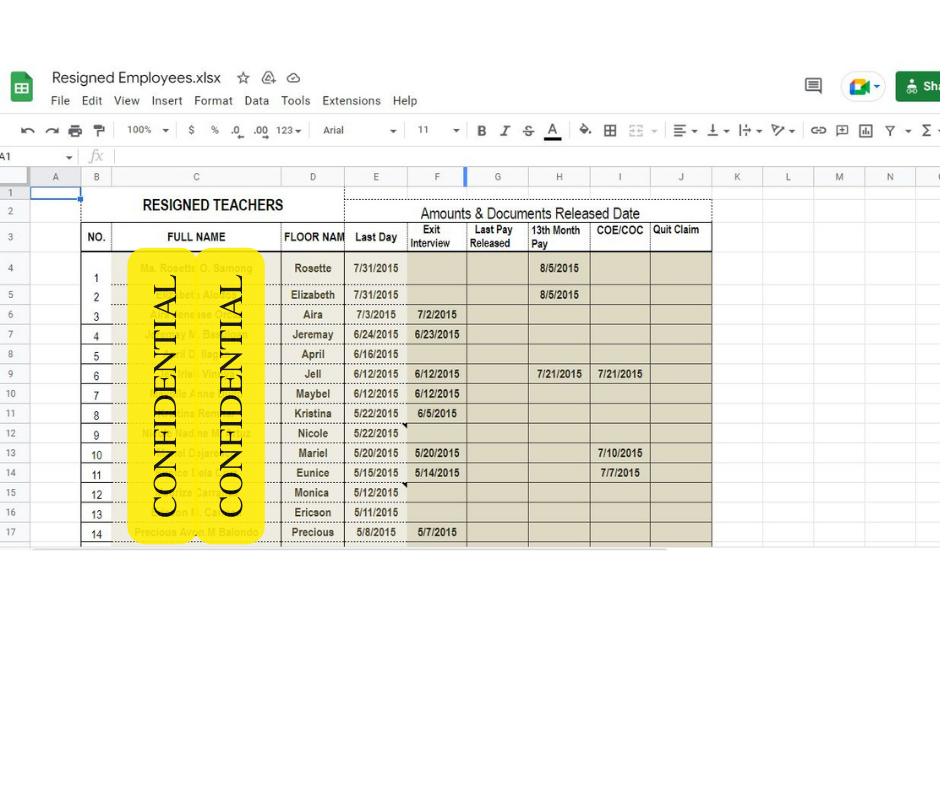The width and height of the screenshot is (940, 788).
Task: Select the paint format tool
Action: click(x=99, y=130)
